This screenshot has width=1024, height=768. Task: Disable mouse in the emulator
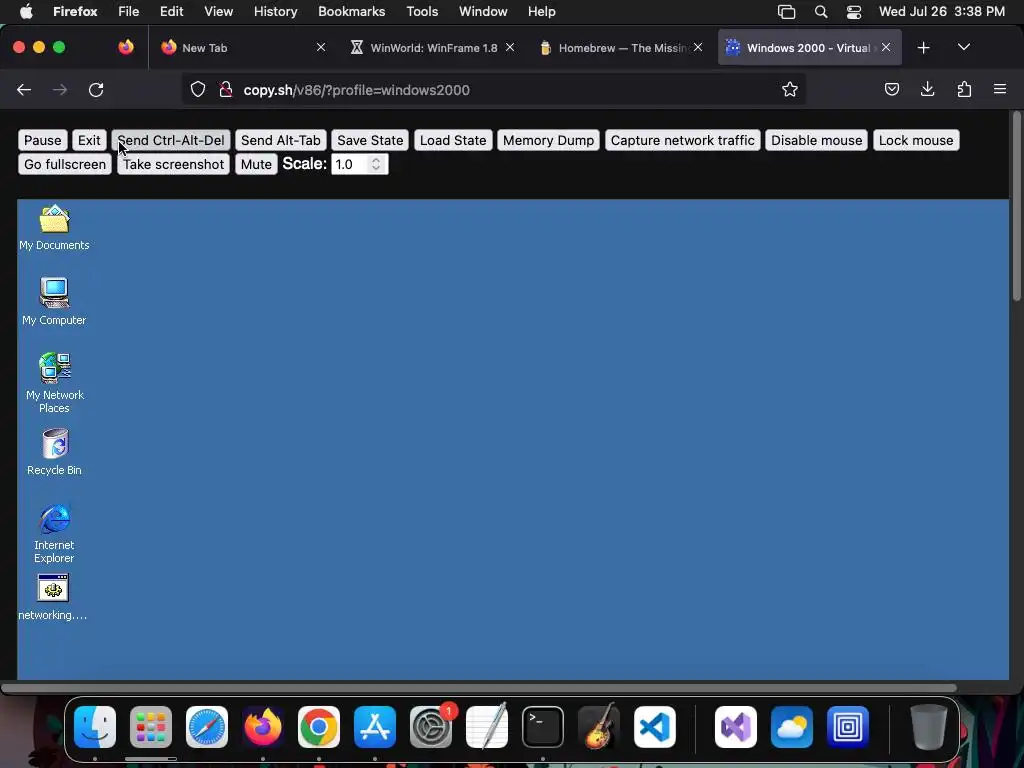click(816, 140)
